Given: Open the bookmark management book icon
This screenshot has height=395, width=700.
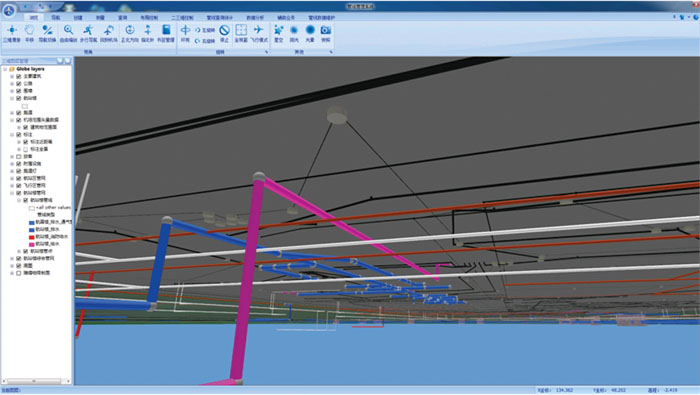Looking at the screenshot, I should tap(166, 33).
